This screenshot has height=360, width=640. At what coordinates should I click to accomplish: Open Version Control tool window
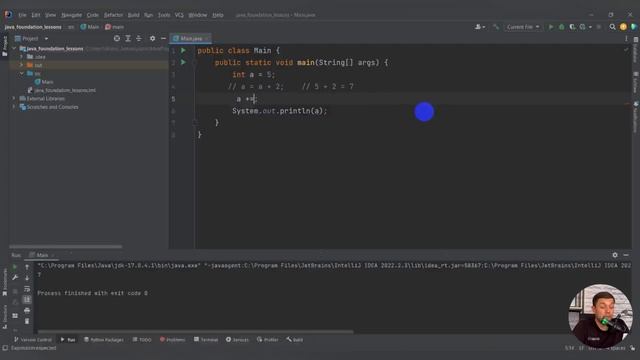coord(33,340)
